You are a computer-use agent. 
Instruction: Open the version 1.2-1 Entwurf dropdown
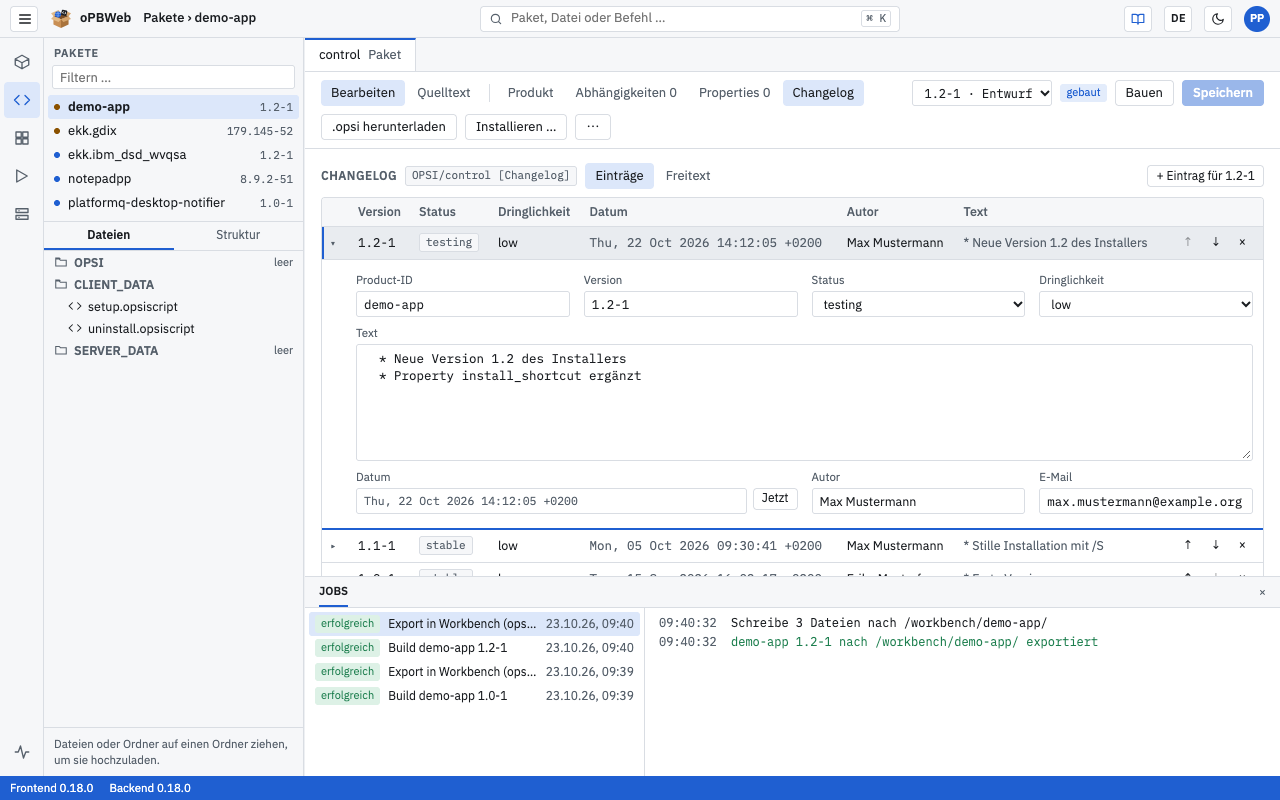982,93
